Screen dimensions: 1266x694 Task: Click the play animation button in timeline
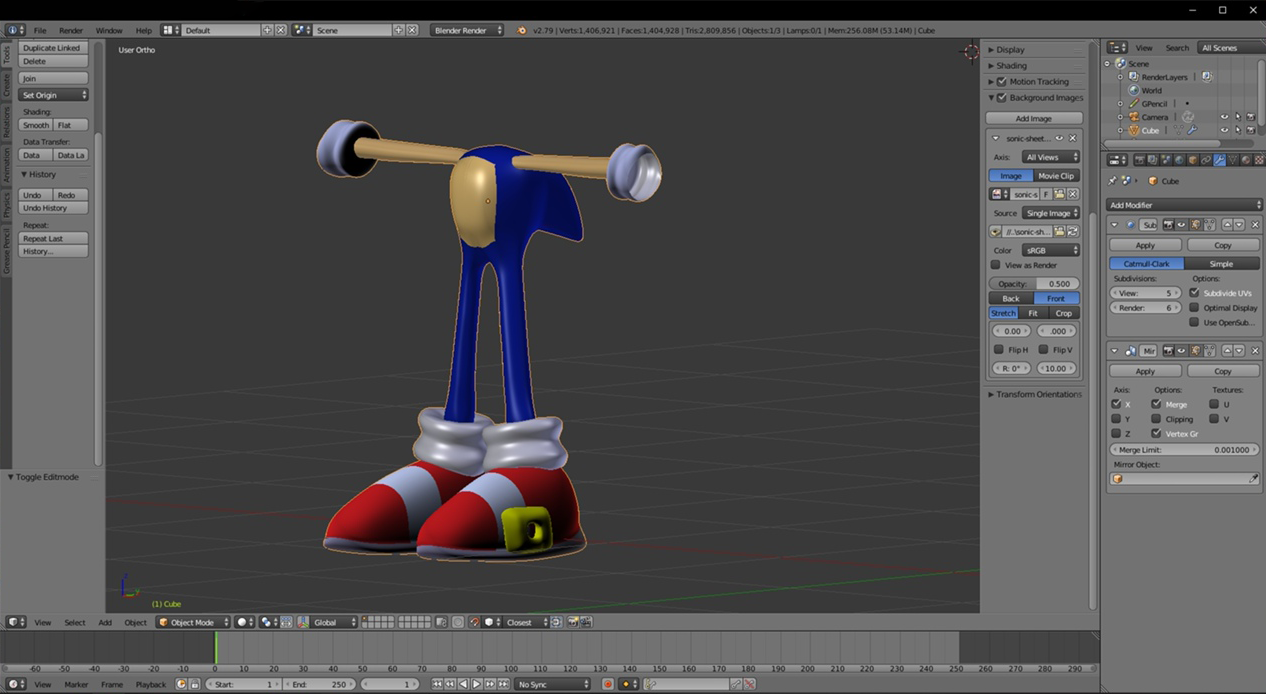click(477, 684)
